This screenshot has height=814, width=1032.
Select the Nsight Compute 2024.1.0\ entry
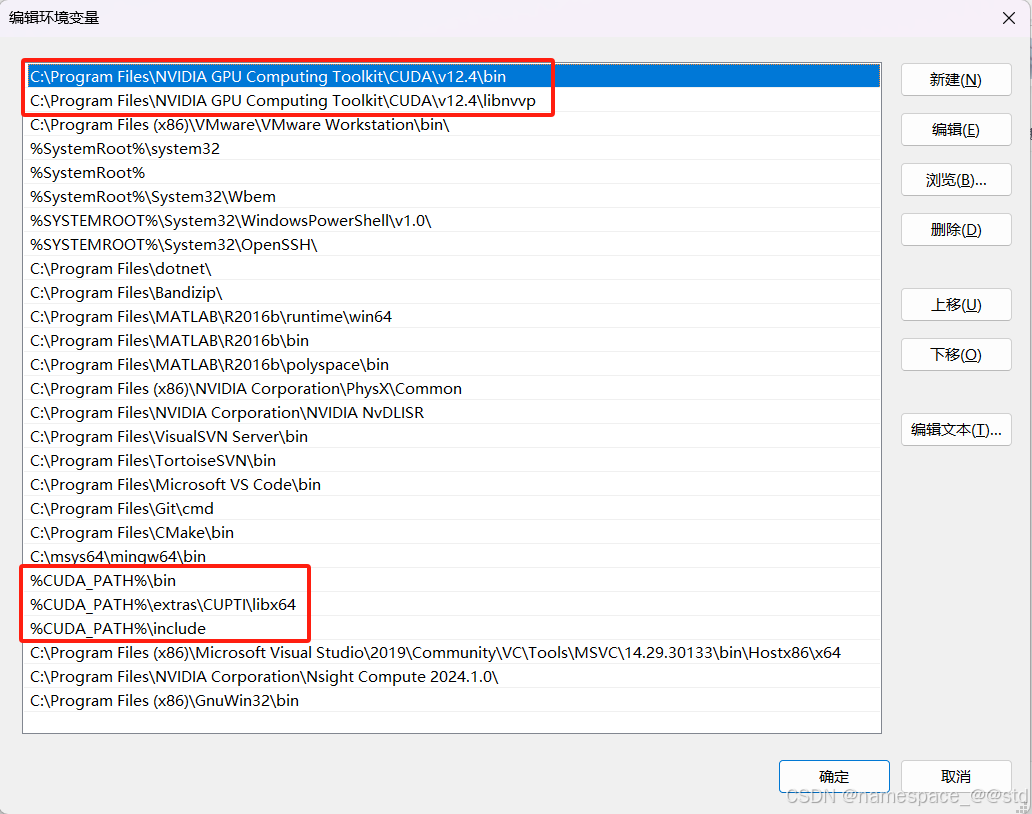pyautogui.click(x=452, y=677)
